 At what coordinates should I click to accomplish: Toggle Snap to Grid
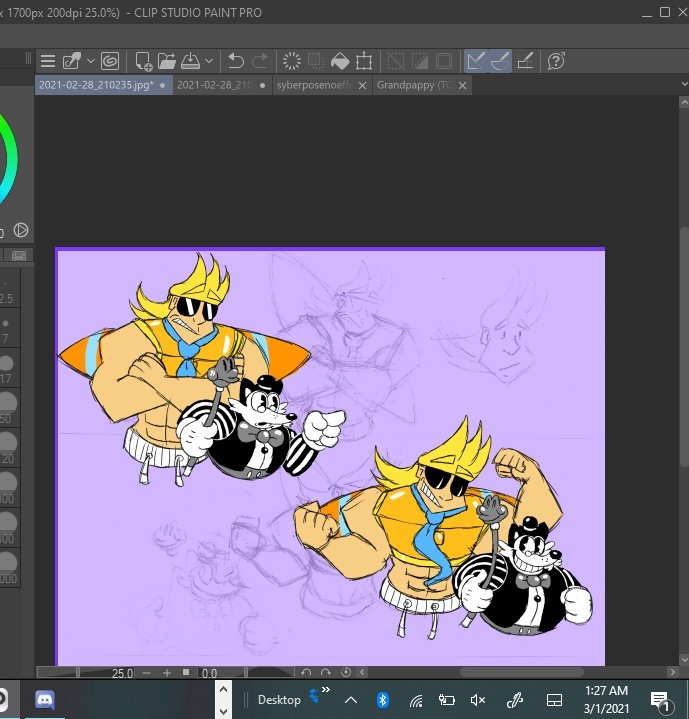pos(524,61)
